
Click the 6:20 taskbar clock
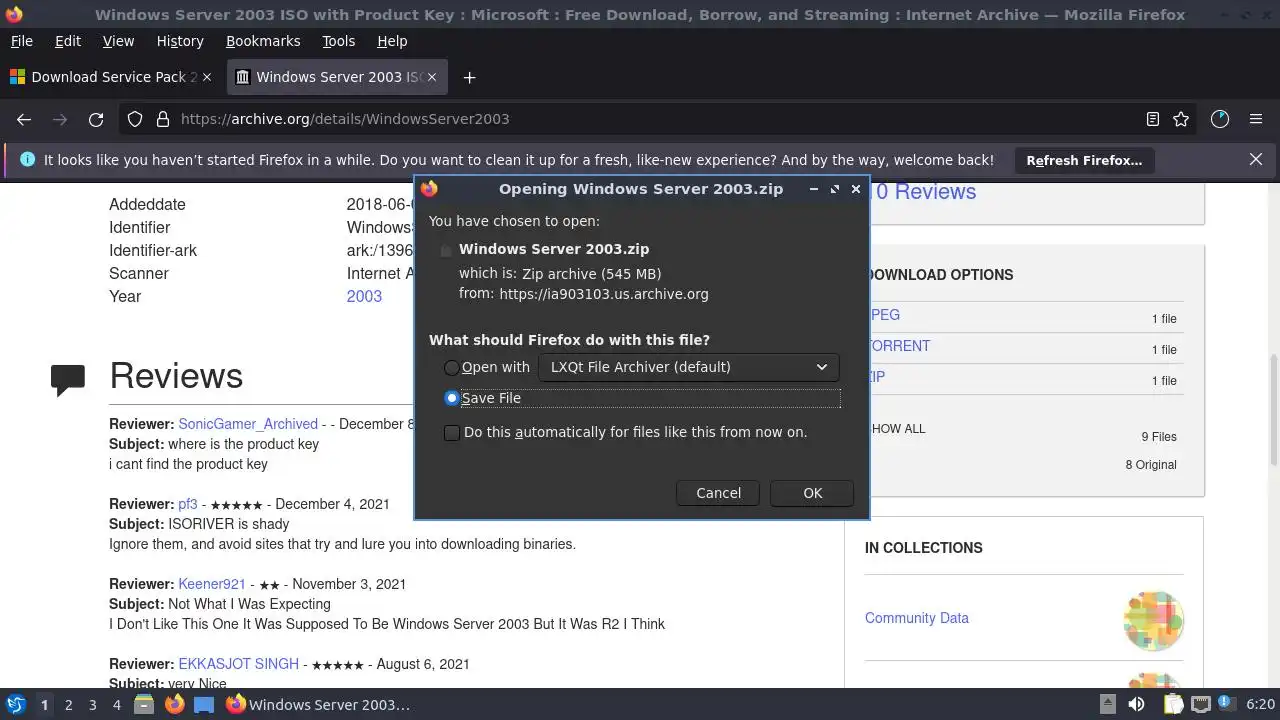tap(1260, 705)
